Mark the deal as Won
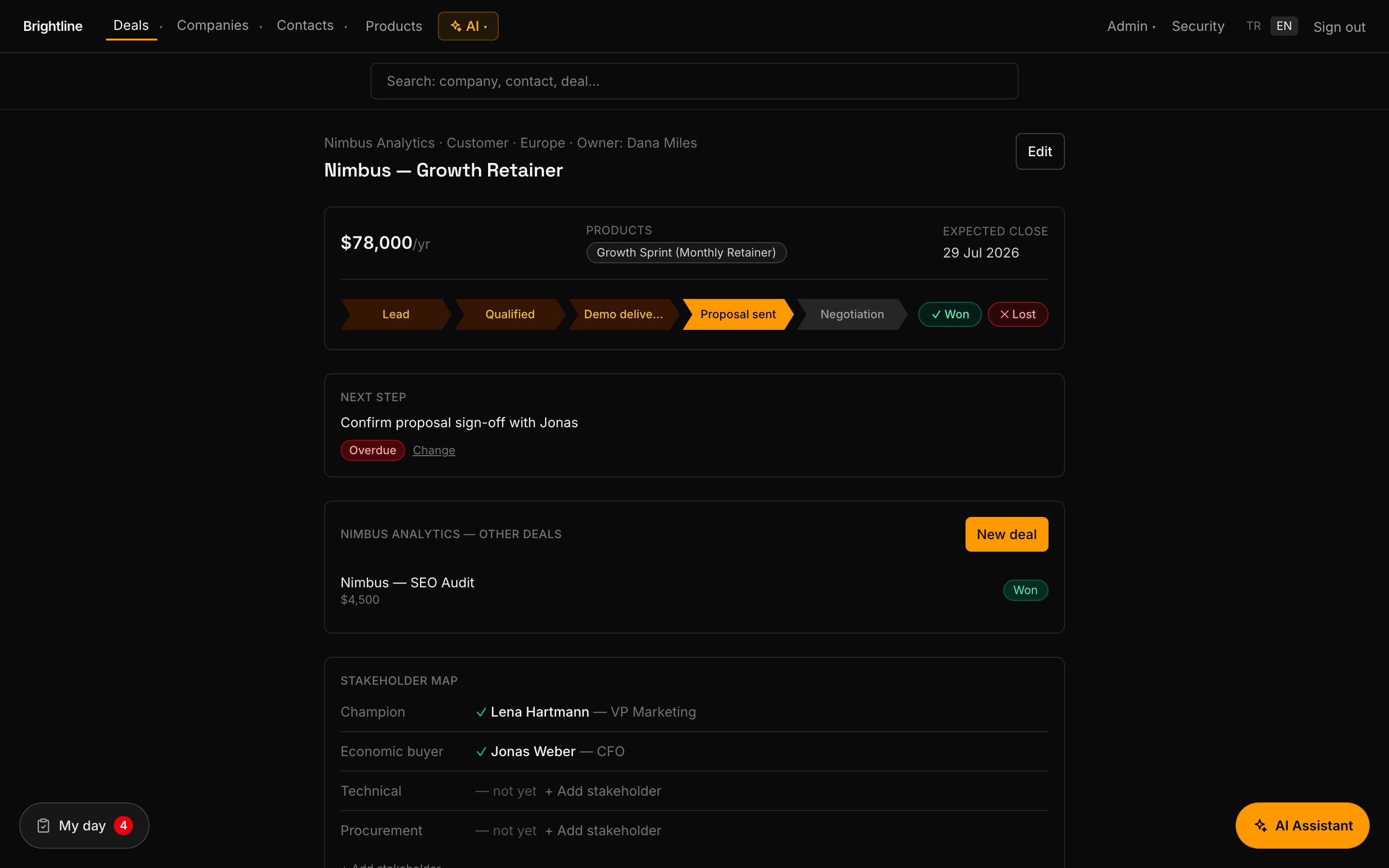This screenshot has height=868, width=1389. tap(949, 314)
